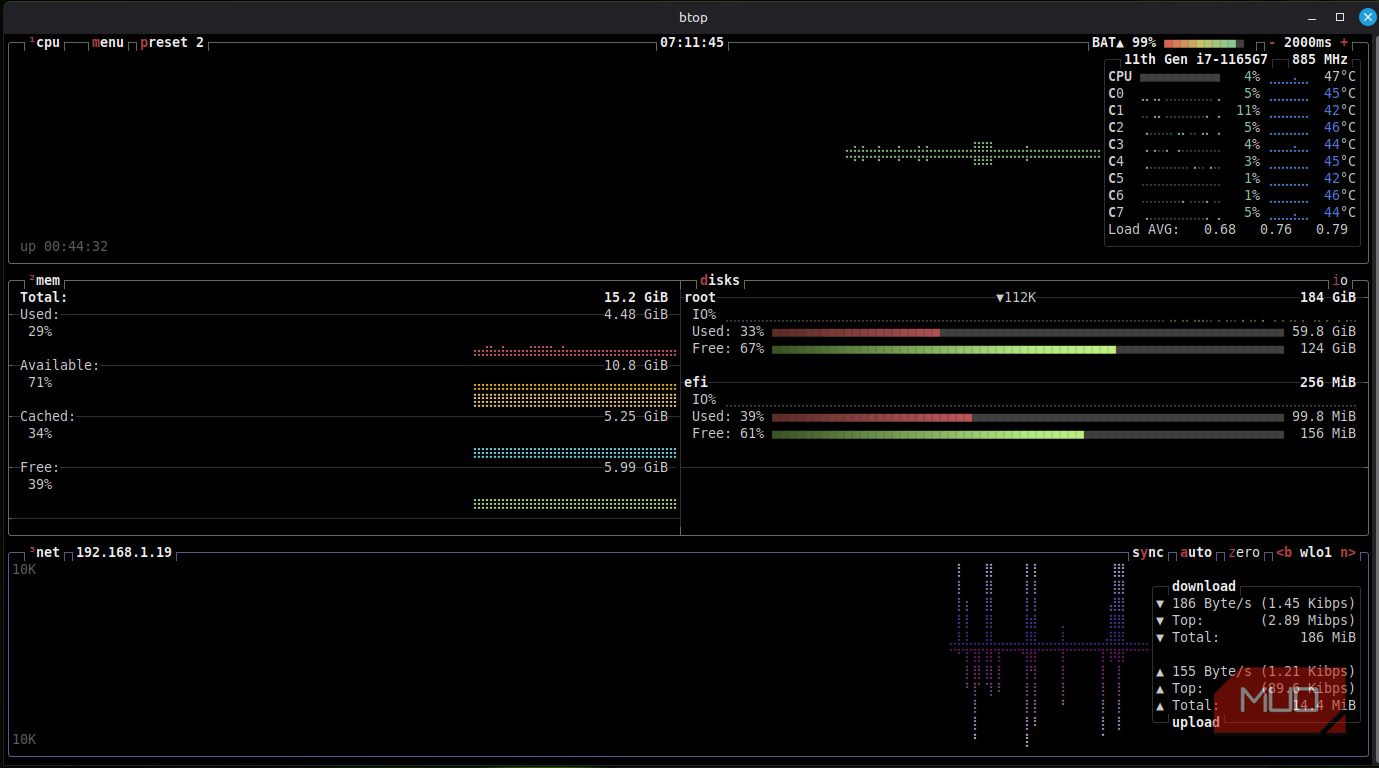Toggle network graph sync scaling
The width and height of the screenshot is (1379, 768).
pyautogui.click(x=1148, y=553)
